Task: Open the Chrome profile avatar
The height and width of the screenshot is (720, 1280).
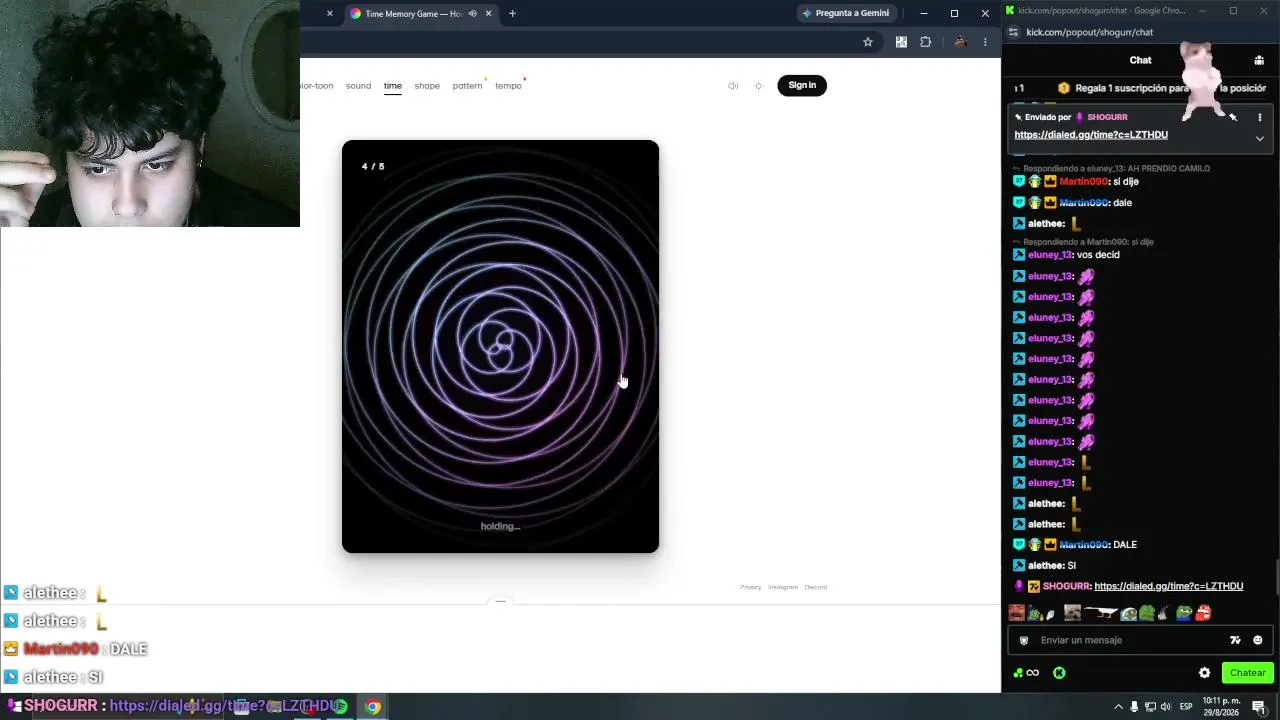Action: (x=960, y=42)
